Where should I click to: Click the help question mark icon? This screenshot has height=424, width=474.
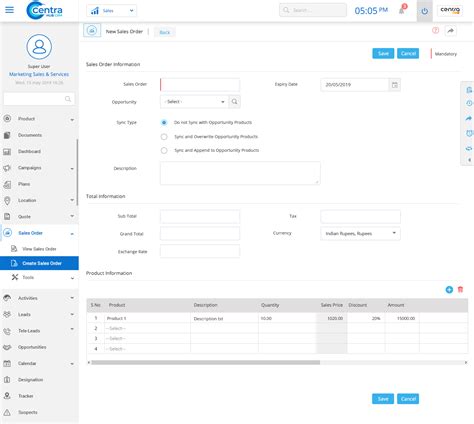(x=435, y=31)
